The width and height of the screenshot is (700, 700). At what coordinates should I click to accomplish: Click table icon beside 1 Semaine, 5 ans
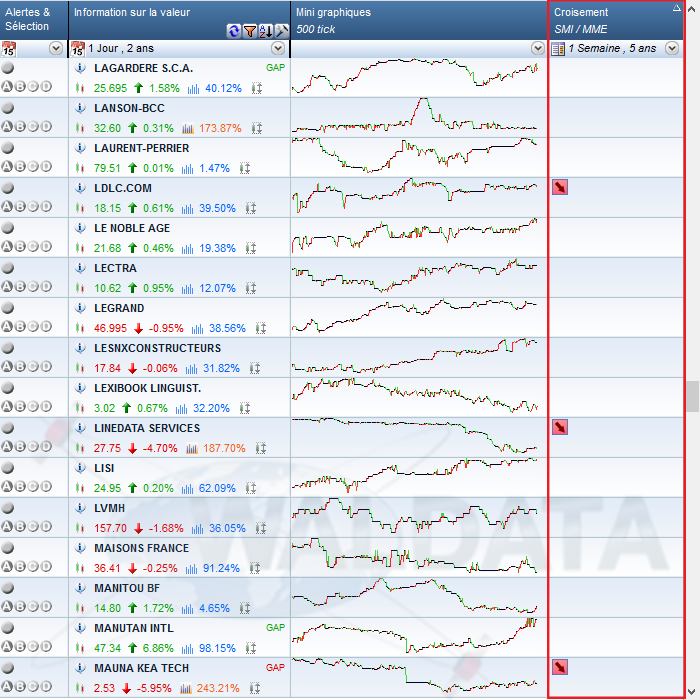pos(558,49)
